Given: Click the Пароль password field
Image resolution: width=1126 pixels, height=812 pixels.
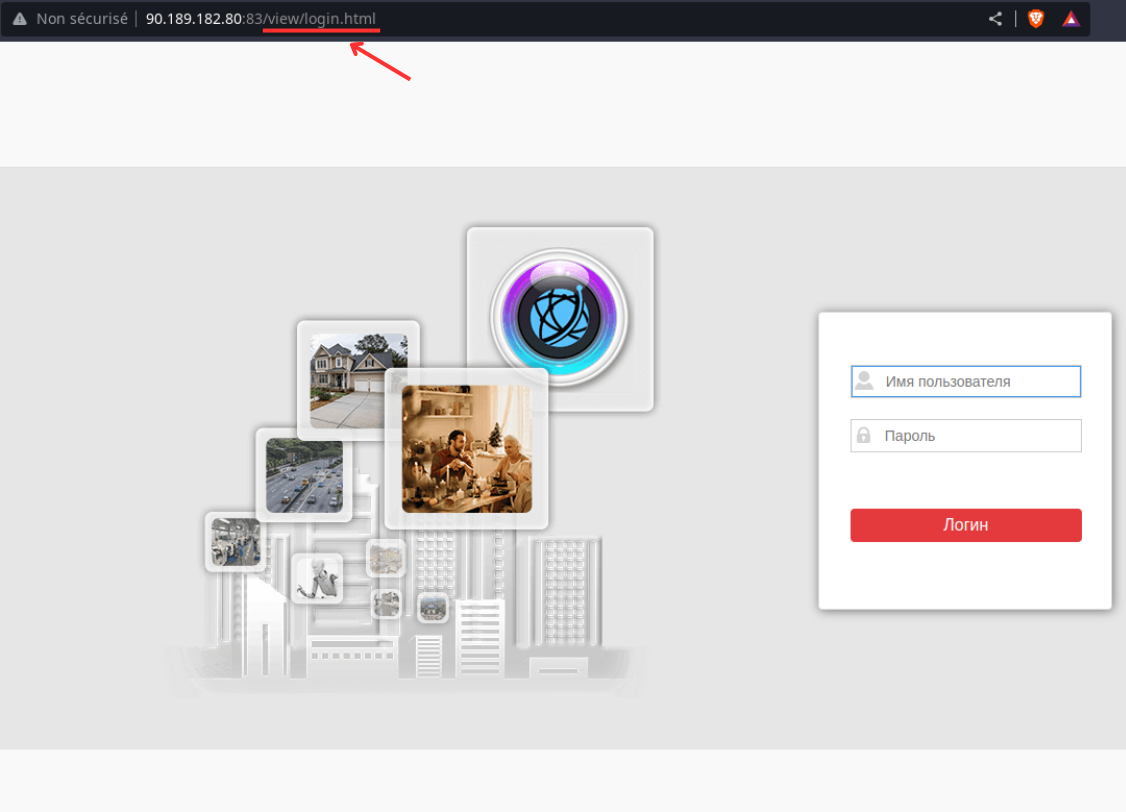Looking at the screenshot, I should 965,435.
